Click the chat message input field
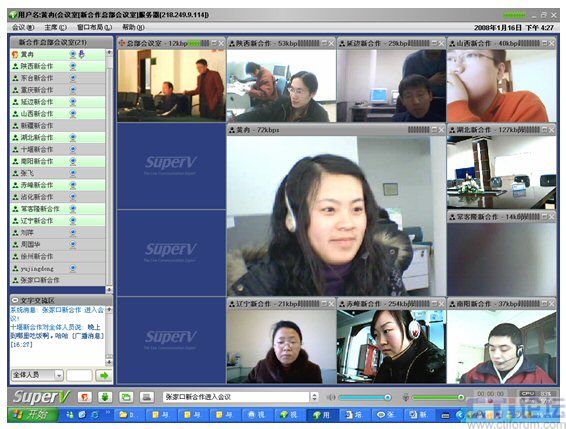Screen dimensions: 566x429 coord(79,376)
